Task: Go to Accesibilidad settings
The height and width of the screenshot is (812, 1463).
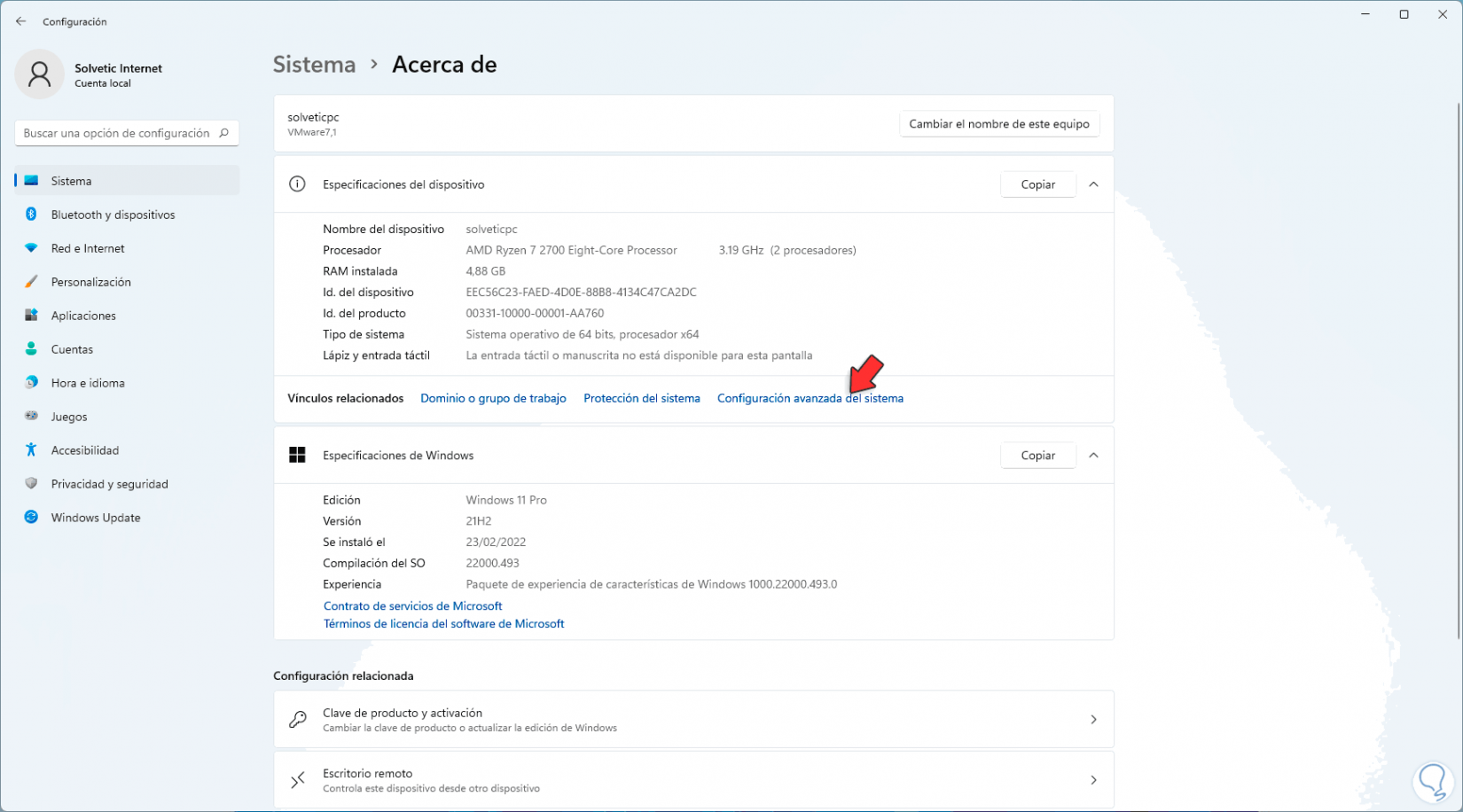Action: tap(127, 450)
